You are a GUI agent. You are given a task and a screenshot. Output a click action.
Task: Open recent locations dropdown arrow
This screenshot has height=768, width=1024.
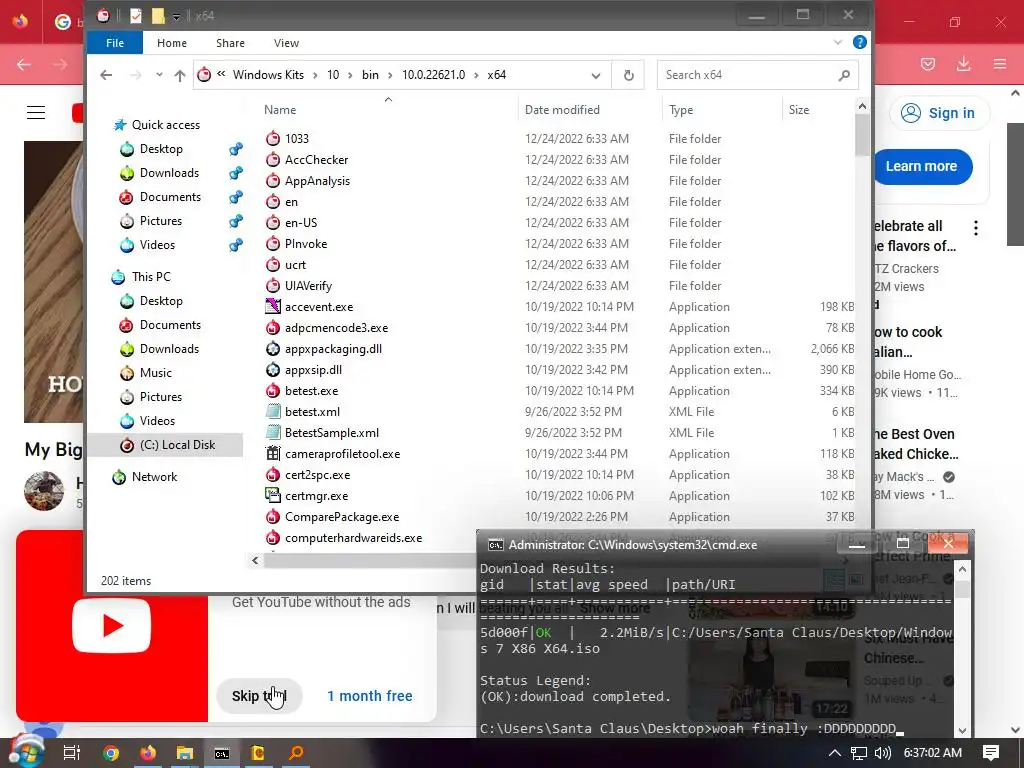tap(159, 75)
